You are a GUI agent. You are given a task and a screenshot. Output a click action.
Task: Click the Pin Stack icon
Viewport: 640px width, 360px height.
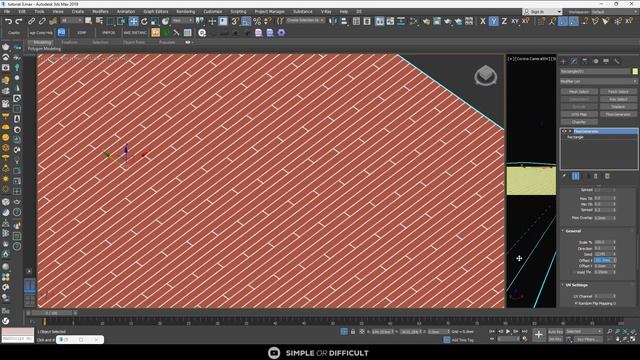[564, 176]
